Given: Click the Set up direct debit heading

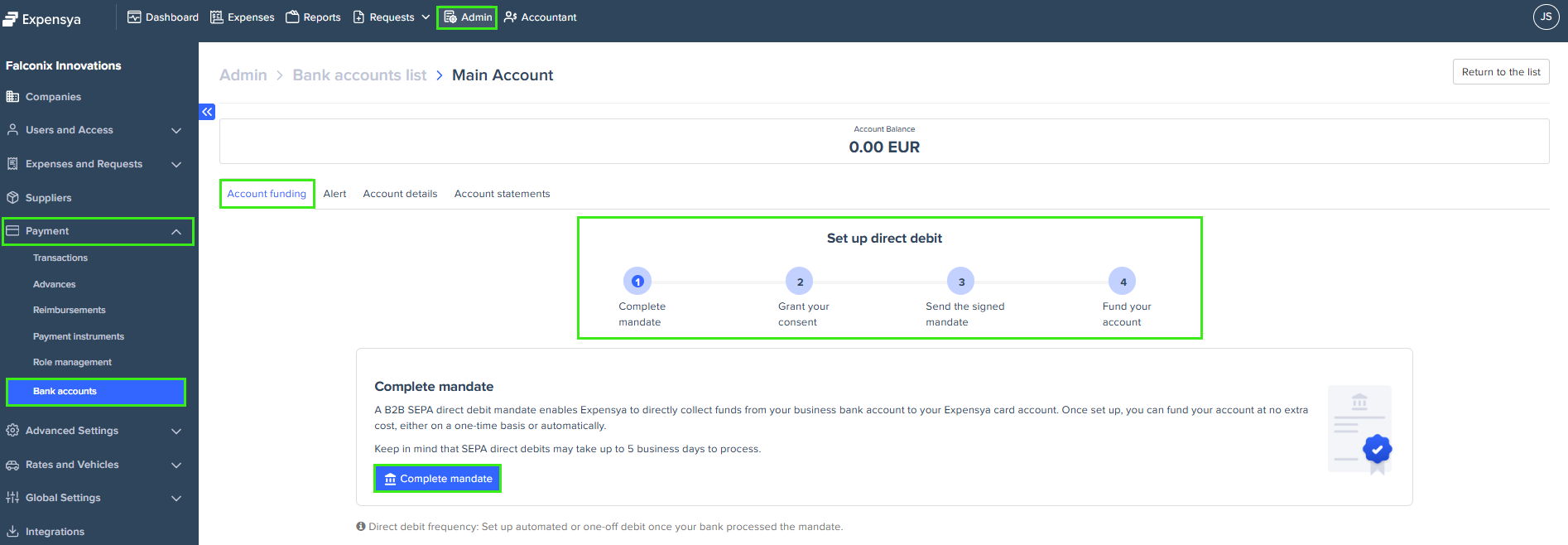Looking at the screenshot, I should tap(884, 238).
